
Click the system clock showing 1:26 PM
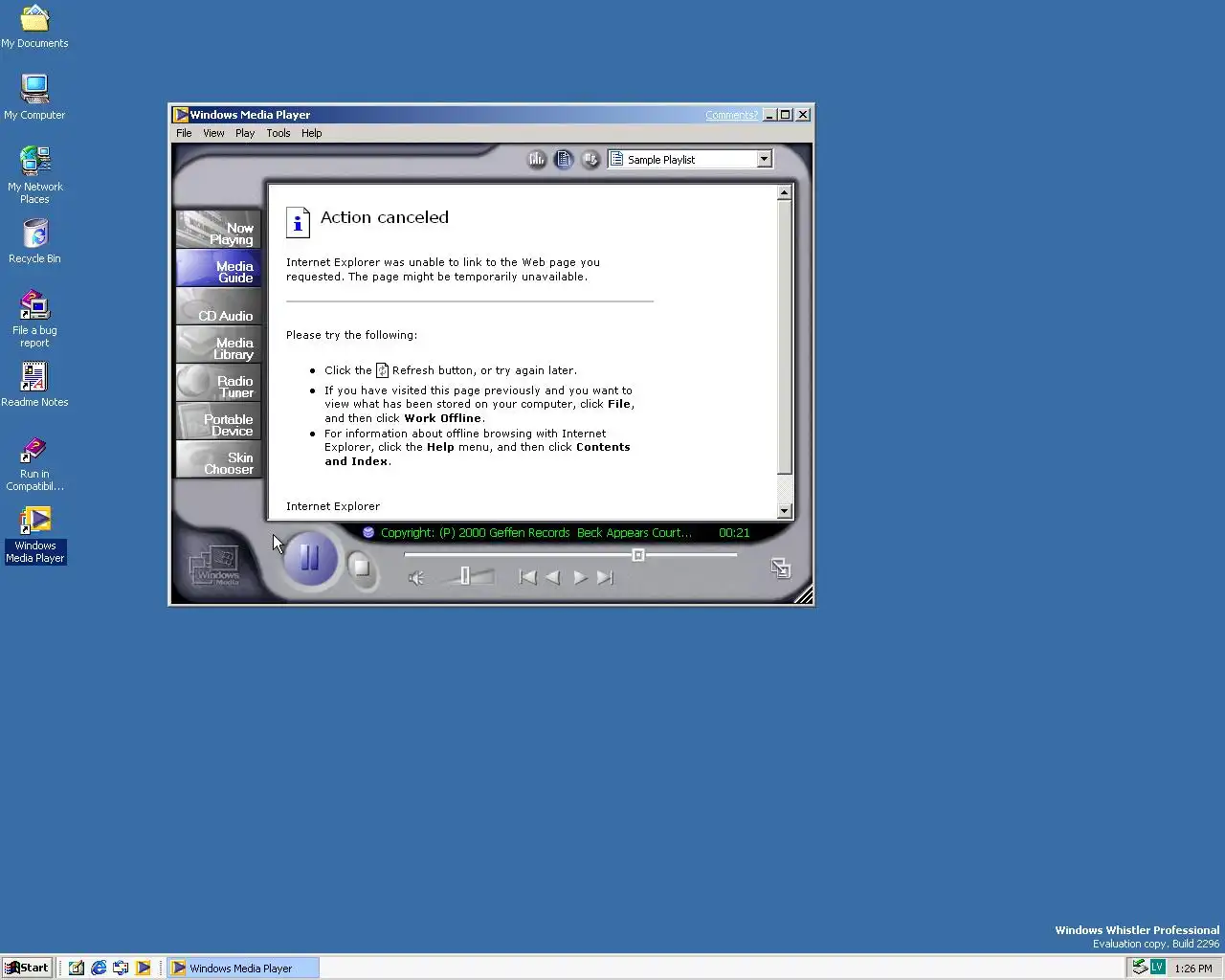[x=1192, y=969]
